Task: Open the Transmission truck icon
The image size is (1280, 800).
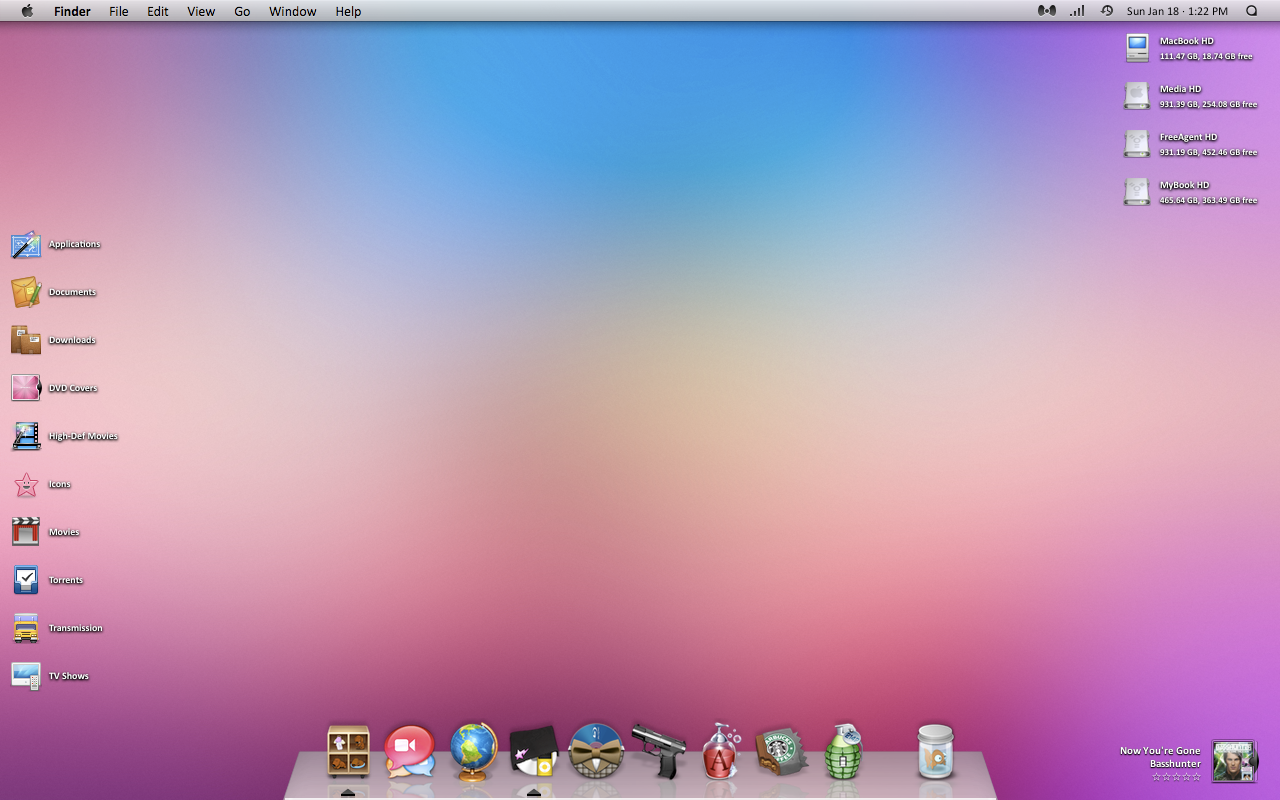Action: [x=26, y=628]
